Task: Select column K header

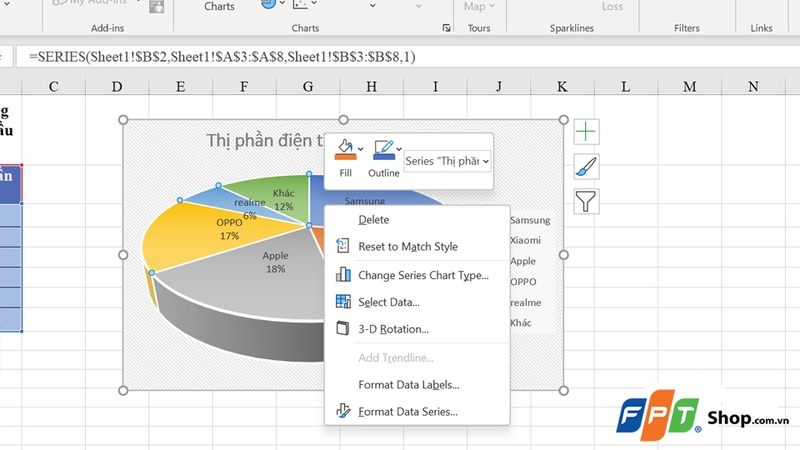Action: click(562, 86)
